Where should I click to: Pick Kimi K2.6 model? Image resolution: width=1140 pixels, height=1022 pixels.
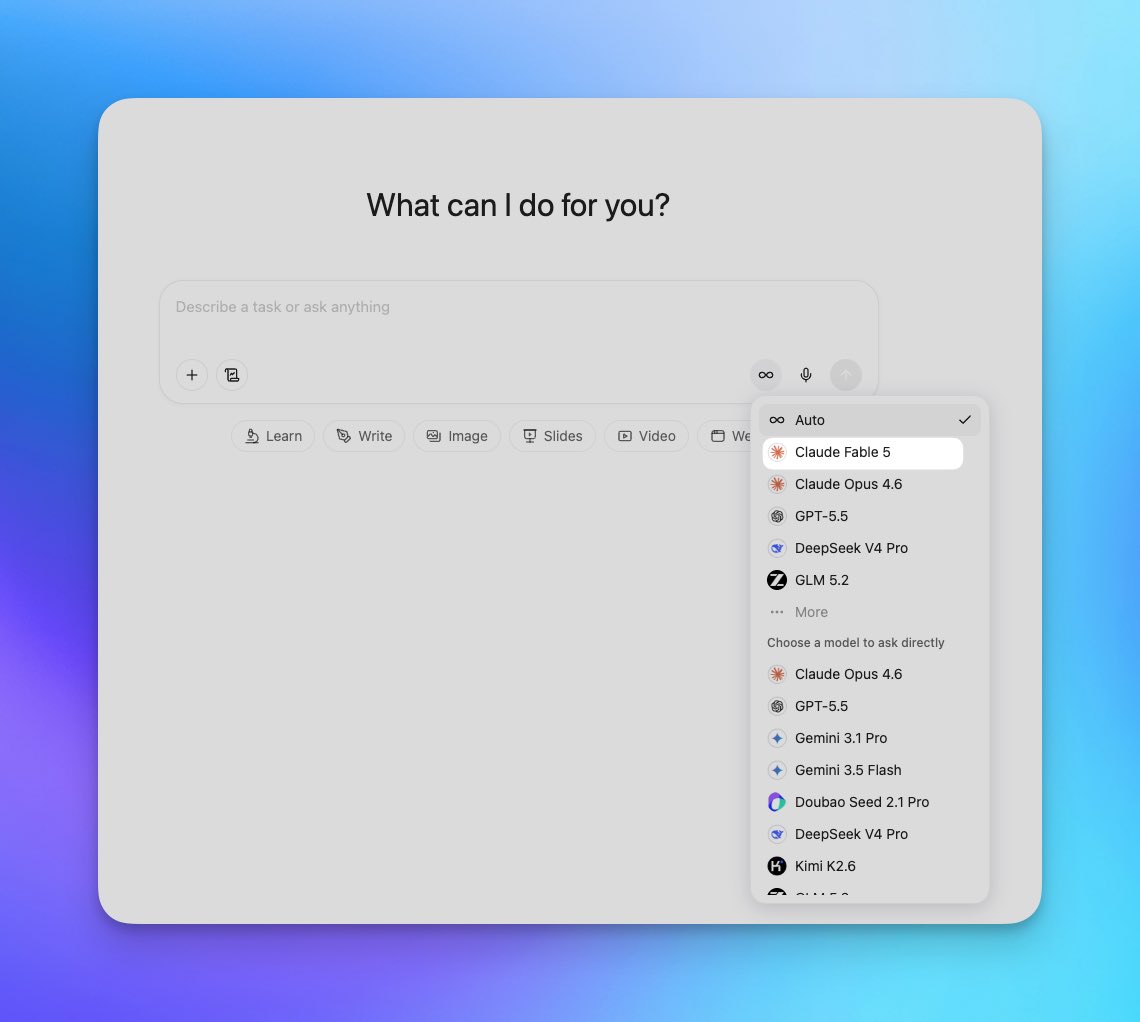870,866
